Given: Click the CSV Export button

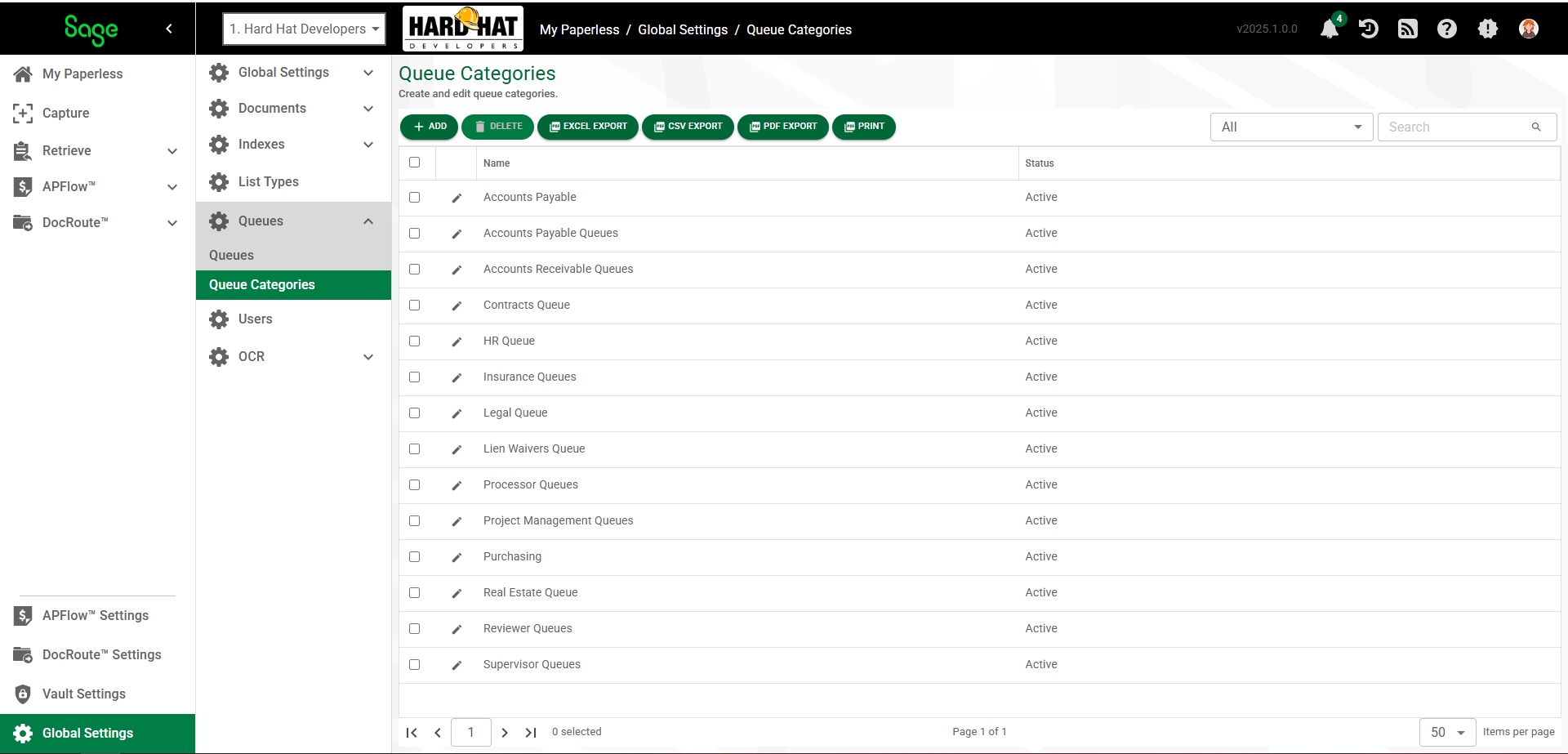Looking at the screenshot, I should click(x=688, y=127).
